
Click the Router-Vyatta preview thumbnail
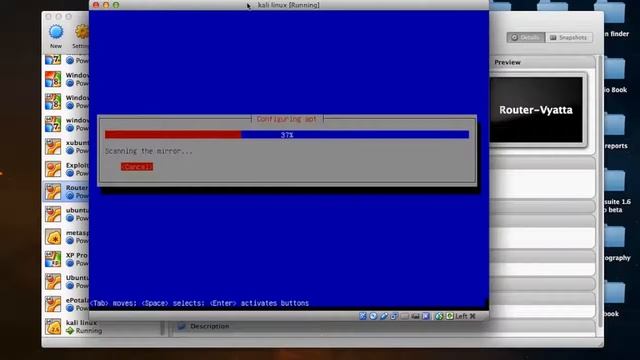click(536, 110)
